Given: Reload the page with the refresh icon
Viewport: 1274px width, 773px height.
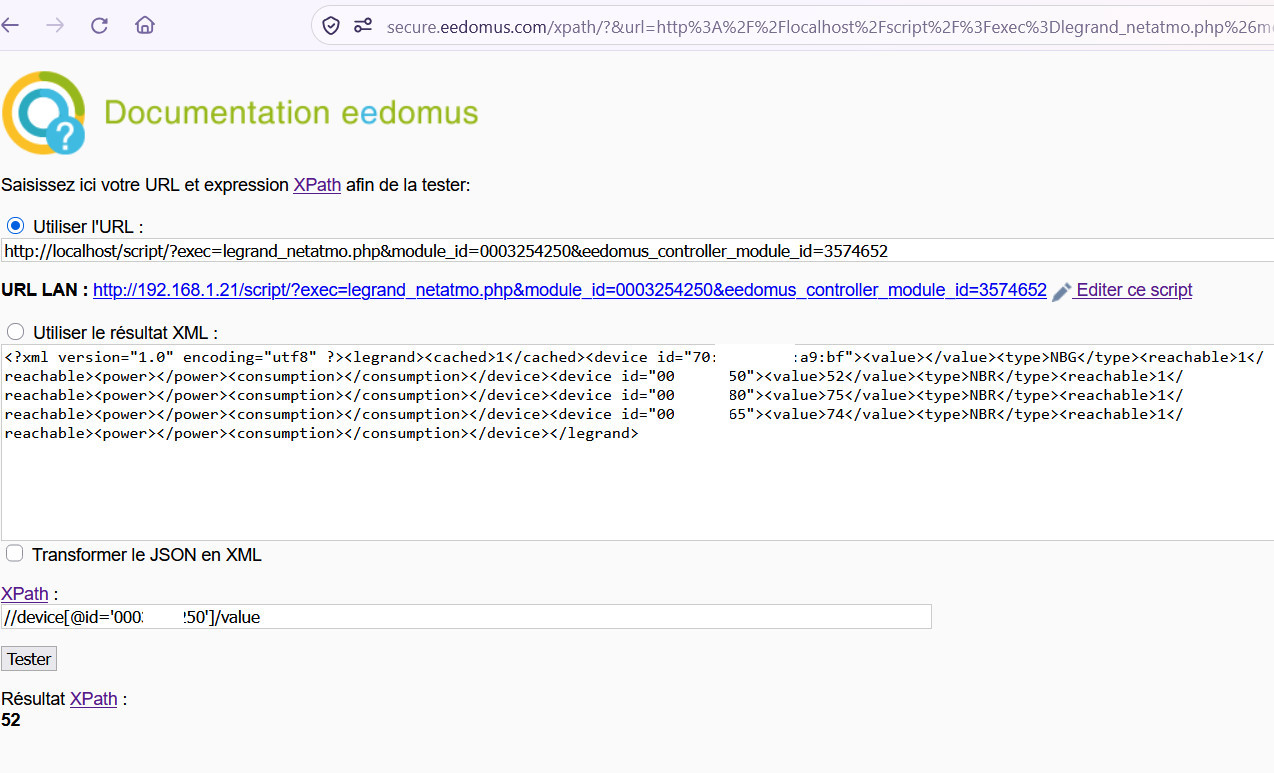Looking at the screenshot, I should 99,26.
